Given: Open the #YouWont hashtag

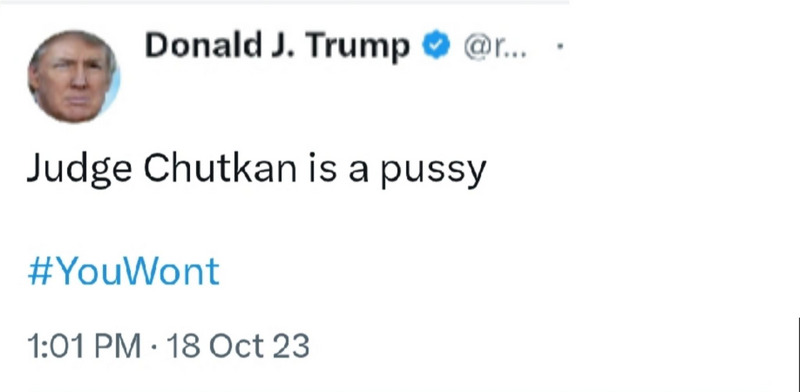Looking at the screenshot, I should (x=123, y=272).
